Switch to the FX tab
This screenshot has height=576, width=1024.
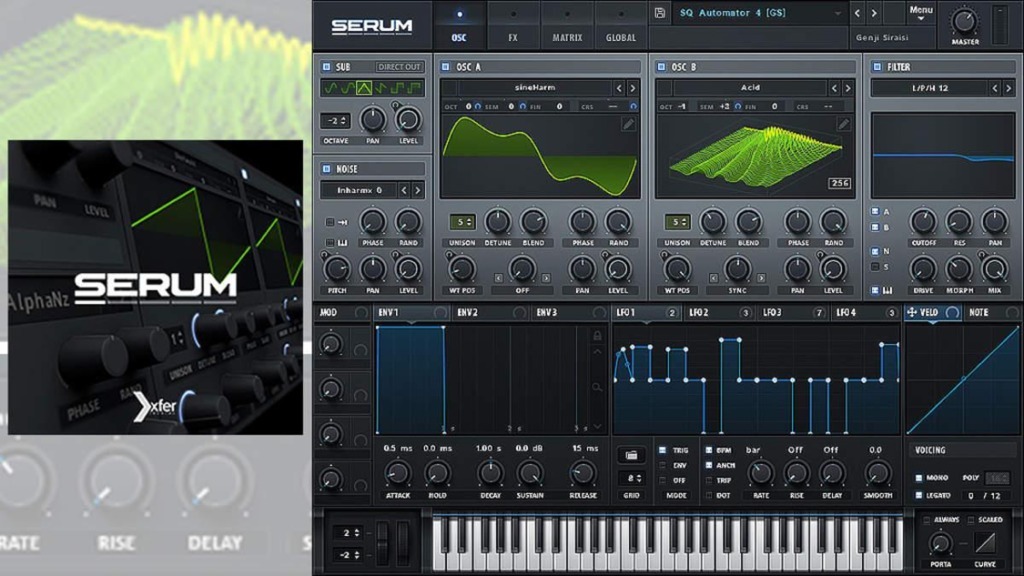point(513,26)
